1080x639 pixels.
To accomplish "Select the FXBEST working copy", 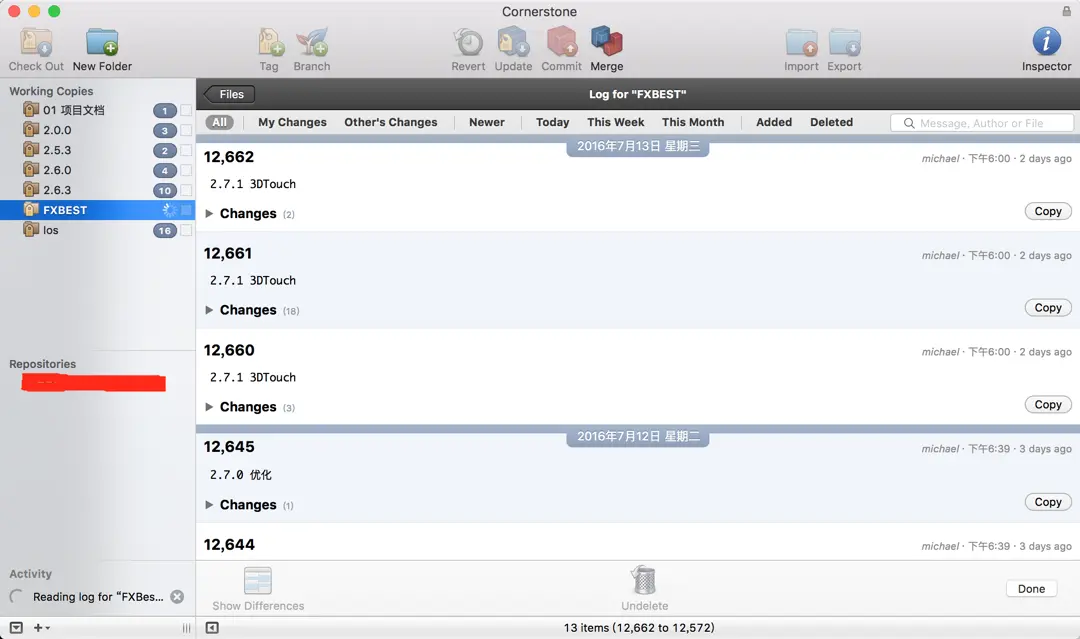I will pos(96,210).
